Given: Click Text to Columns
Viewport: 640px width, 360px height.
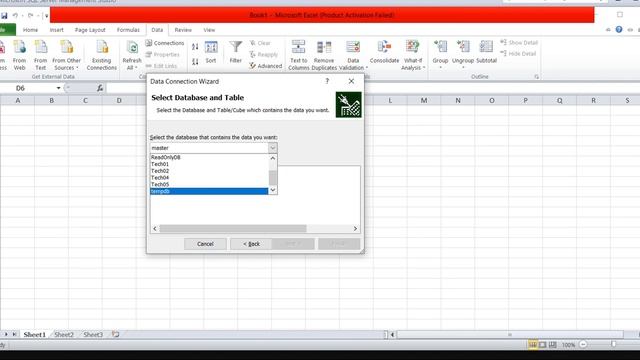Looking at the screenshot, I should tap(299, 56).
